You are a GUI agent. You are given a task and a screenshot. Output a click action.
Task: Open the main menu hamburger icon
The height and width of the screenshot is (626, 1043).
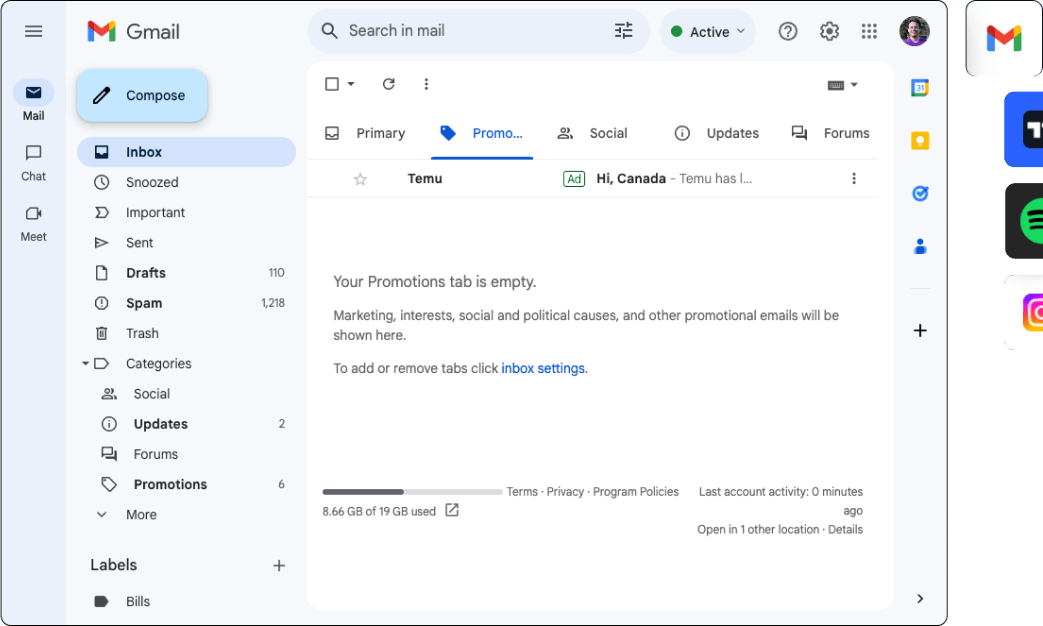pos(33,31)
